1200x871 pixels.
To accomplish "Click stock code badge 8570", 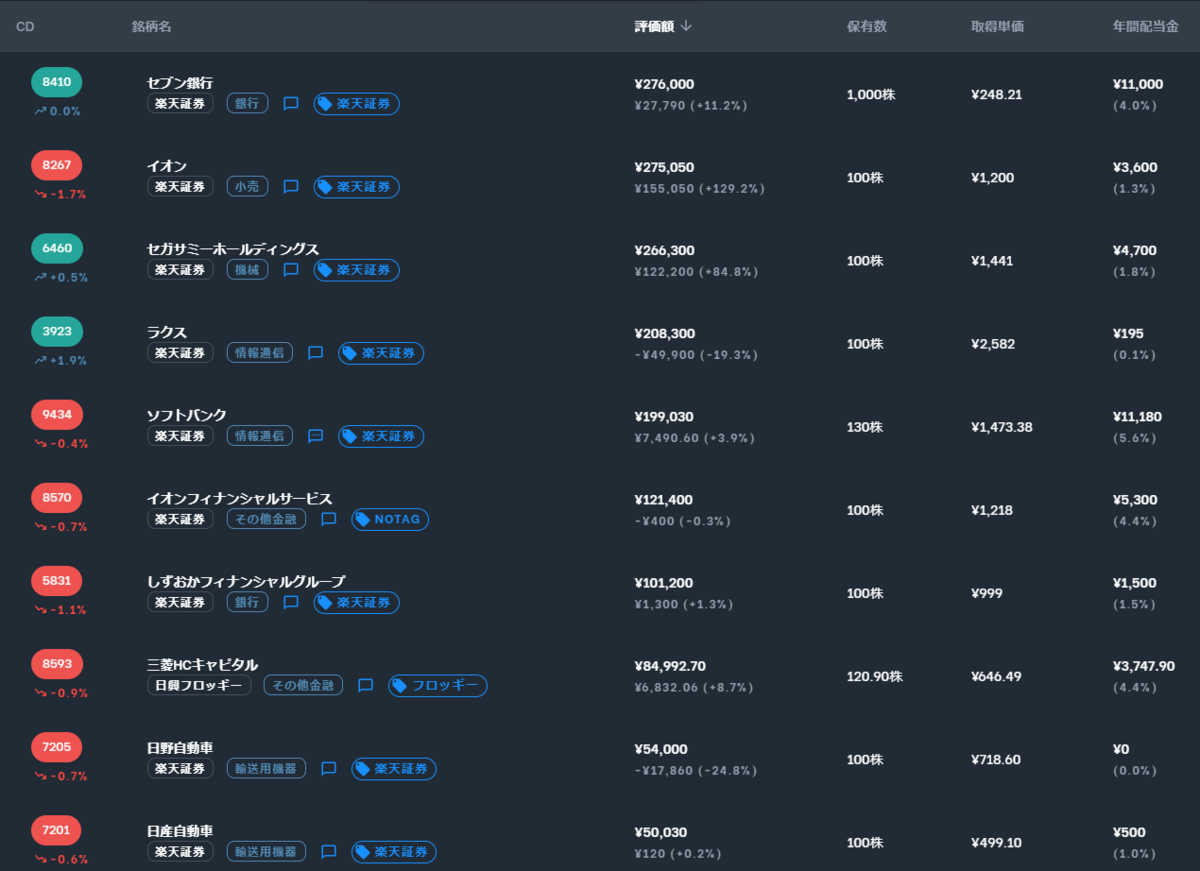I will 56,497.
